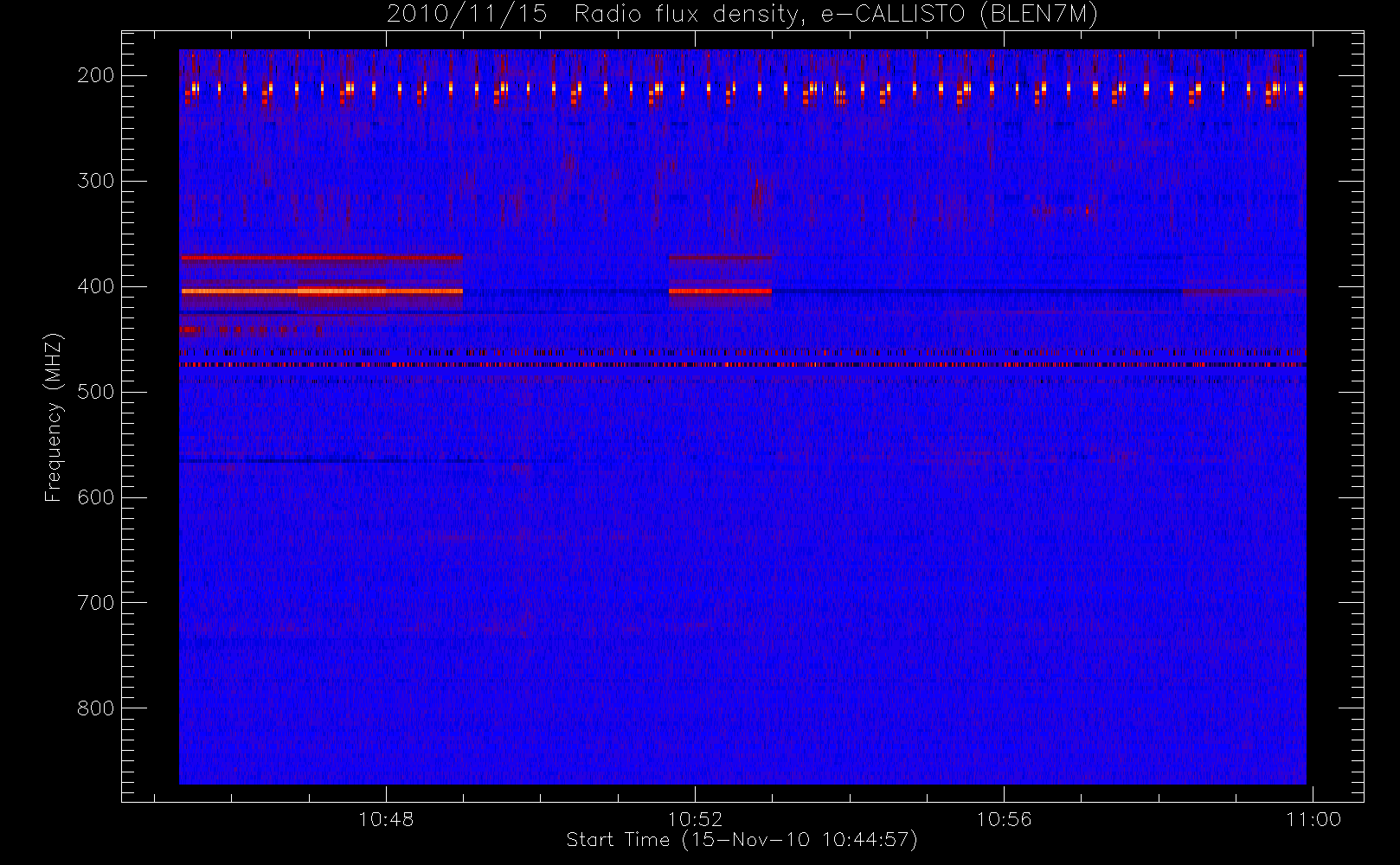Select the 600 frequency axis label
The image size is (1400, 865).
click(x=96, y=497)
